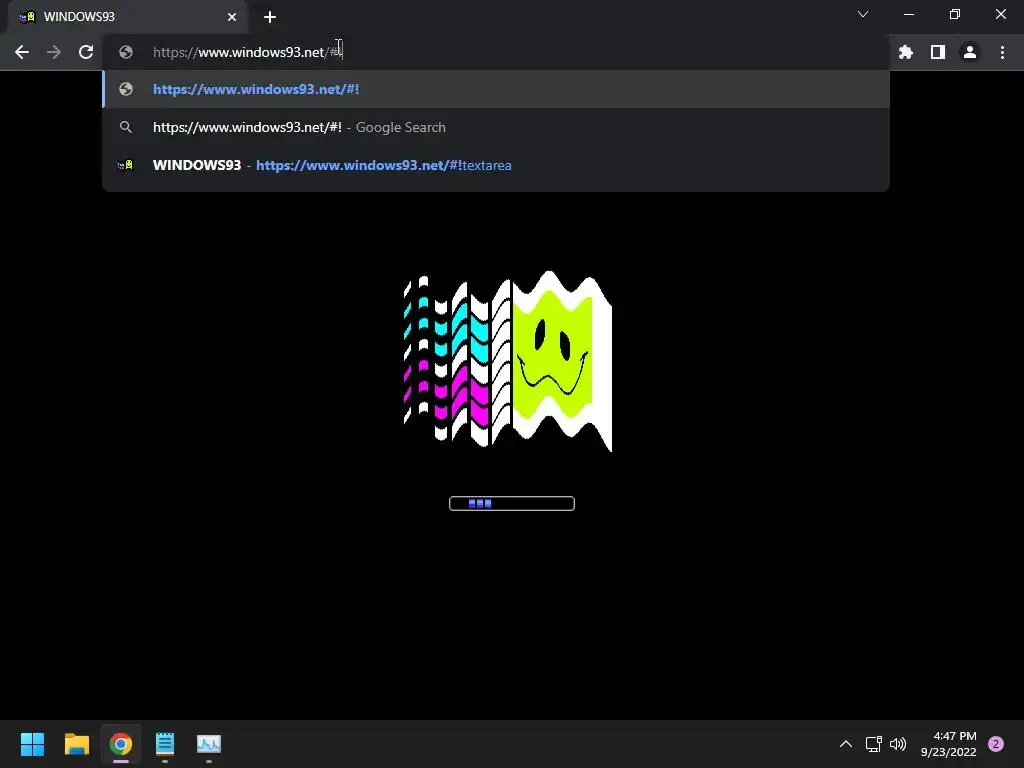1024x768 pixels.
Task: Open the Notepad taskbar icon
Action: click(165, 744)
